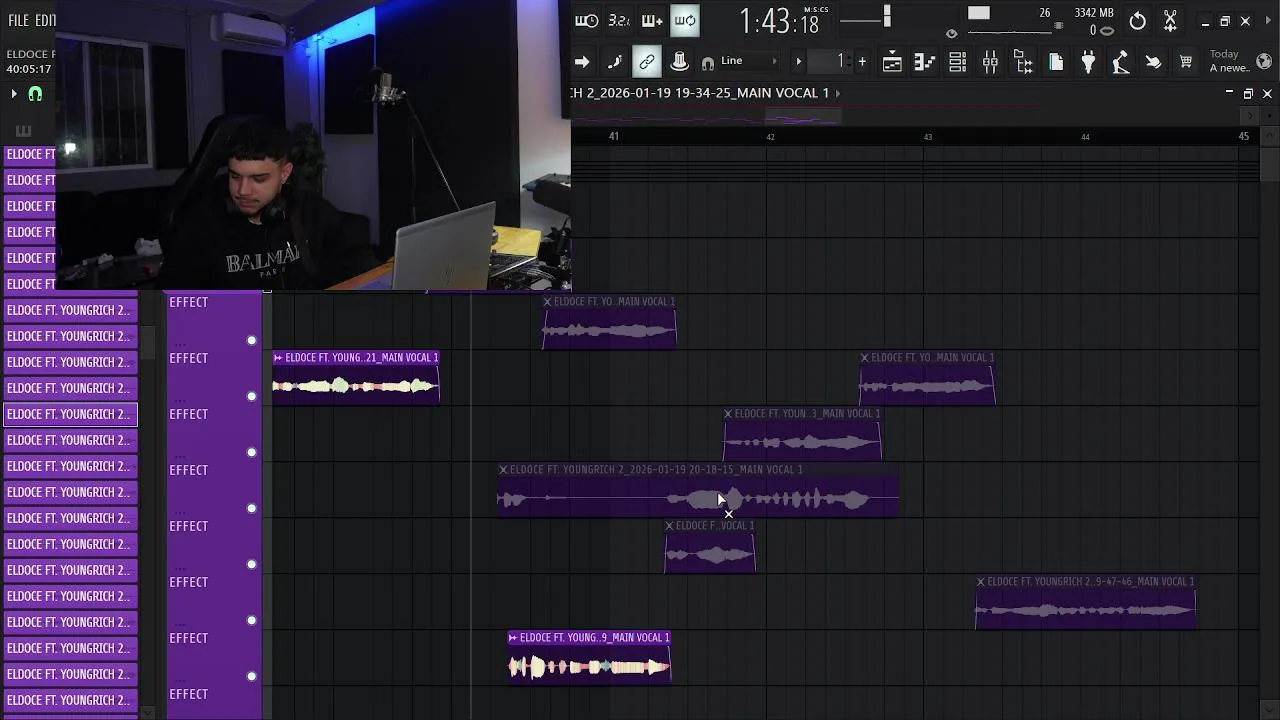Viewport: 1280px width, 720px height.
Task: Show the Channel rack via toolbar icon
Action: [957, 62]
